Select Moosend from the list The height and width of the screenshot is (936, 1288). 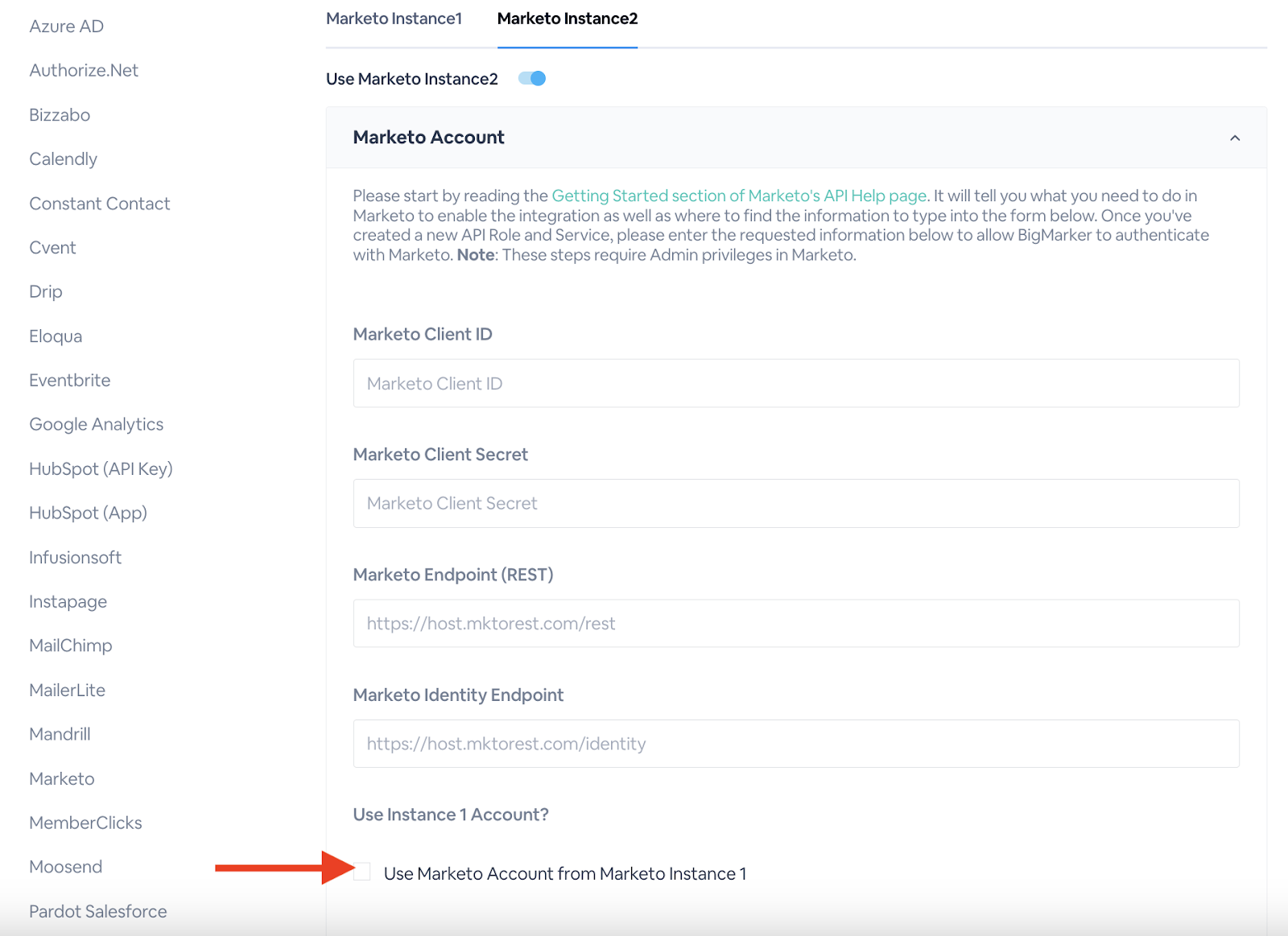click(66, 867)
